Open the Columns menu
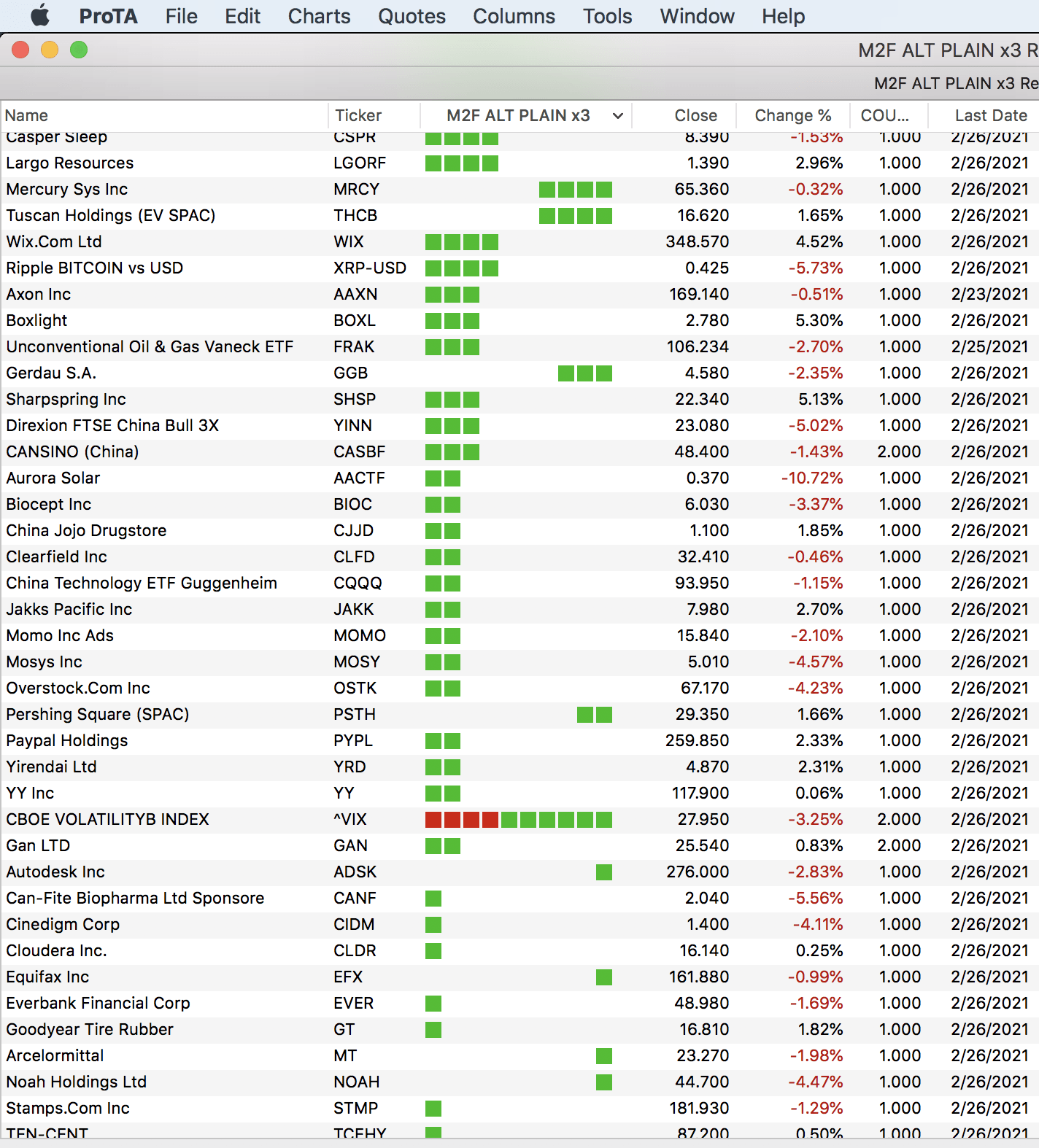 pos(514,16)
